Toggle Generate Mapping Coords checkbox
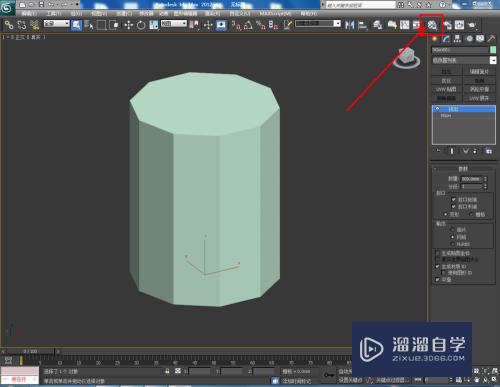The image size is (500, 387). (437, 253)
